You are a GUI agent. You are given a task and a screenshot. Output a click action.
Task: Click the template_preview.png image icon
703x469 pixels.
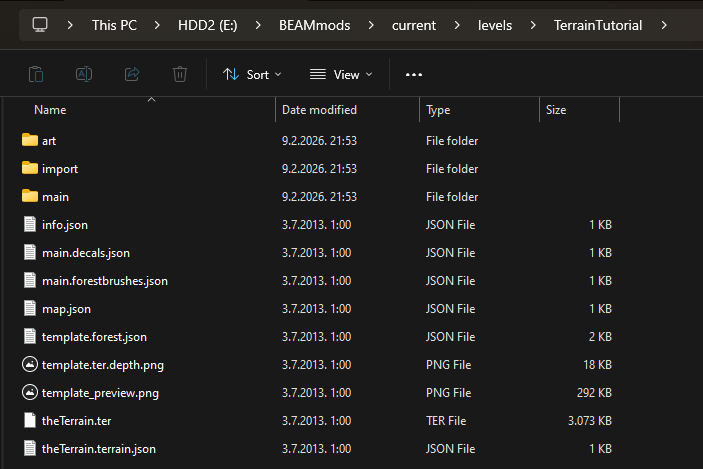tap(30, 392)
